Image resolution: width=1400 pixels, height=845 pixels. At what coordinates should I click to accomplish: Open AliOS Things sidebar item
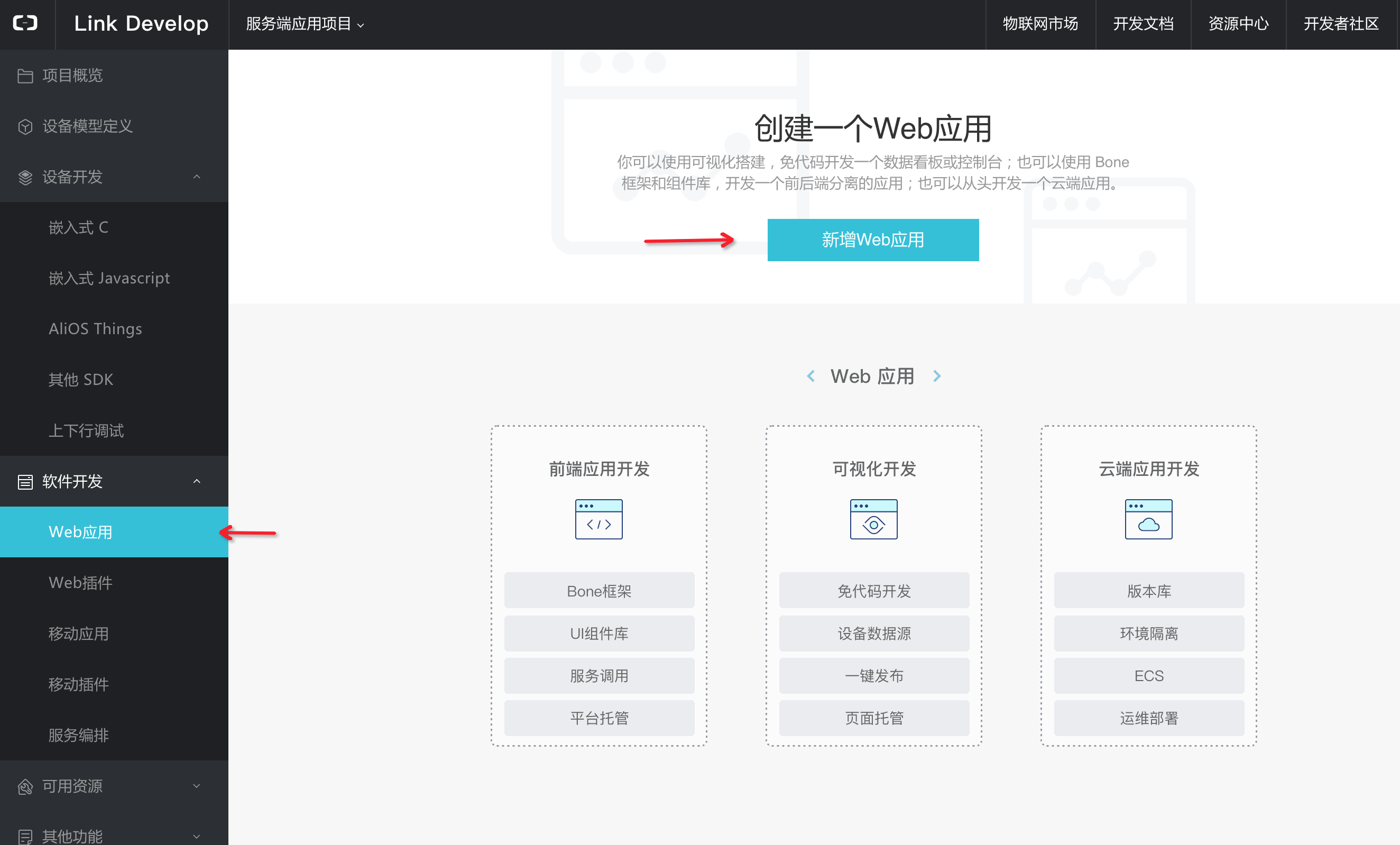114,329
